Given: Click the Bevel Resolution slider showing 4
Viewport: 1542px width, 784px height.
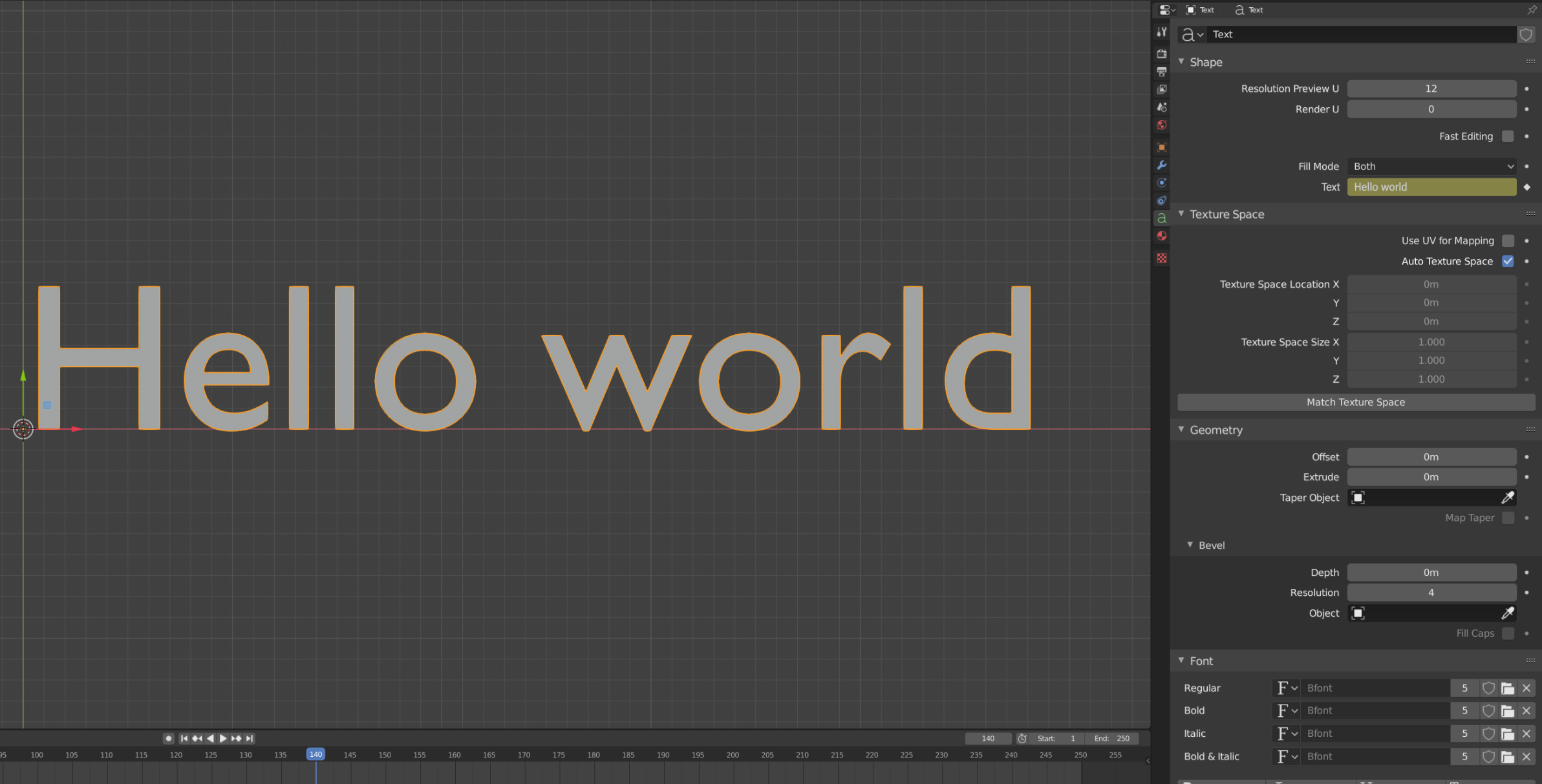Looking at the screenshot, I should [x=1431, y=593].
